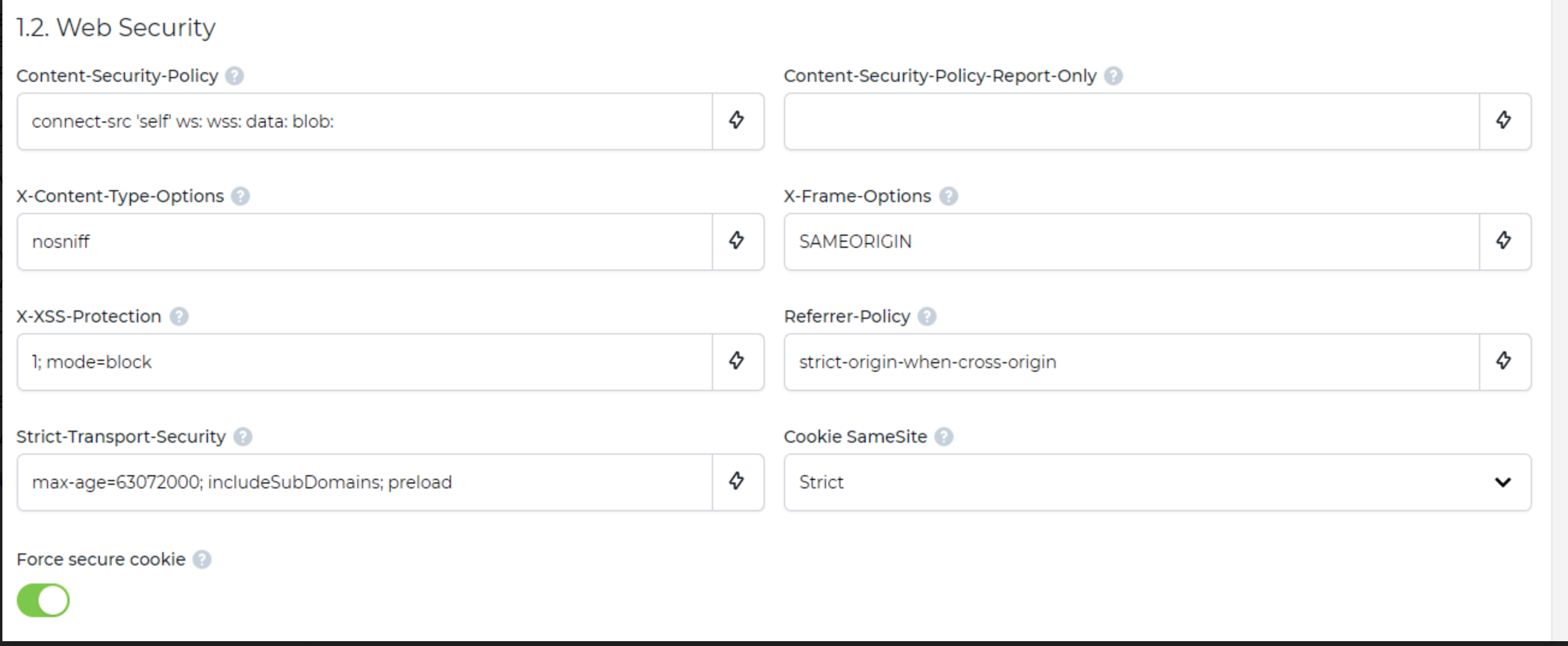1568x646 pixels.
Task: Click lightning icon beside Content-Security-Policy field
Action: tap(737, 120)
